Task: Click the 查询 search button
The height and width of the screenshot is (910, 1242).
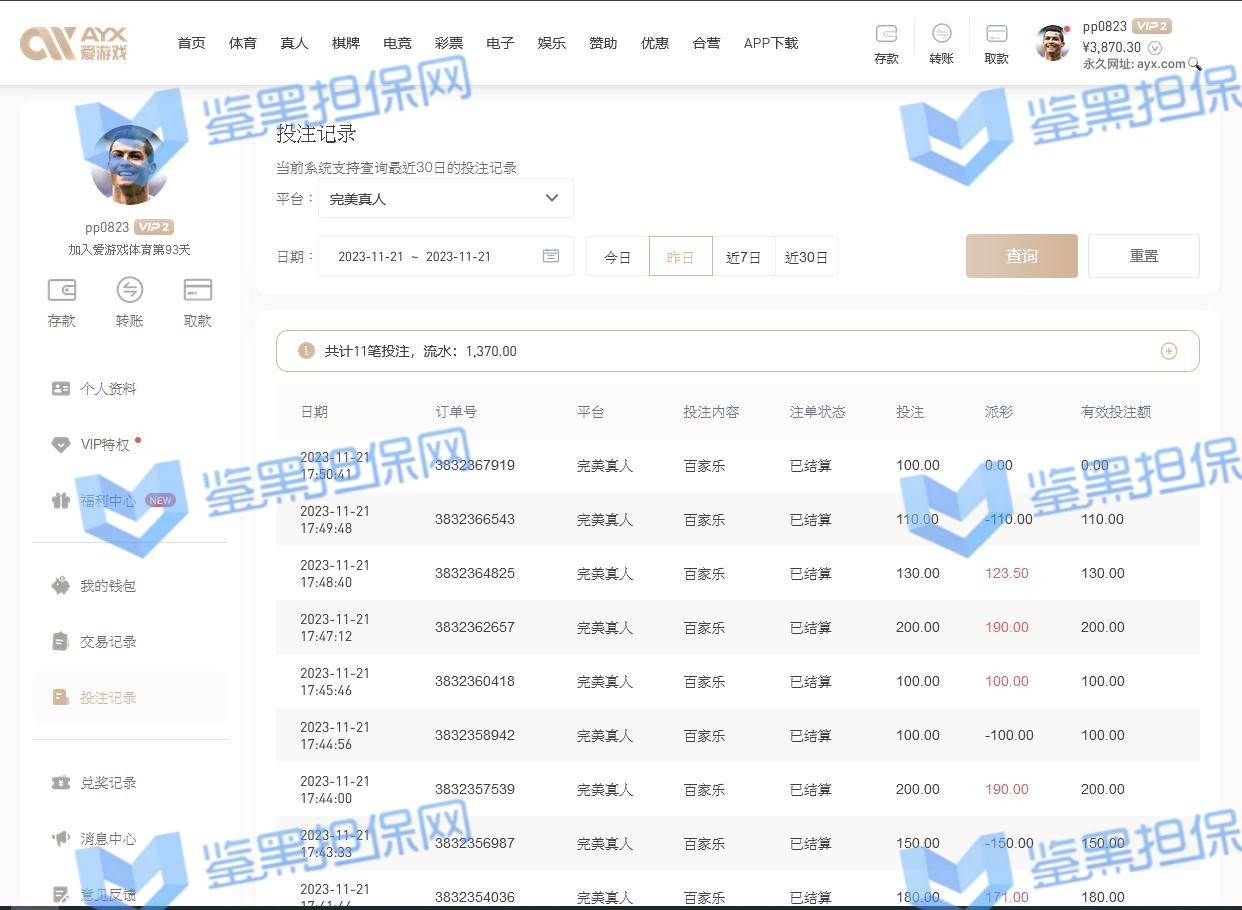Action: [x=1021, y=256]
